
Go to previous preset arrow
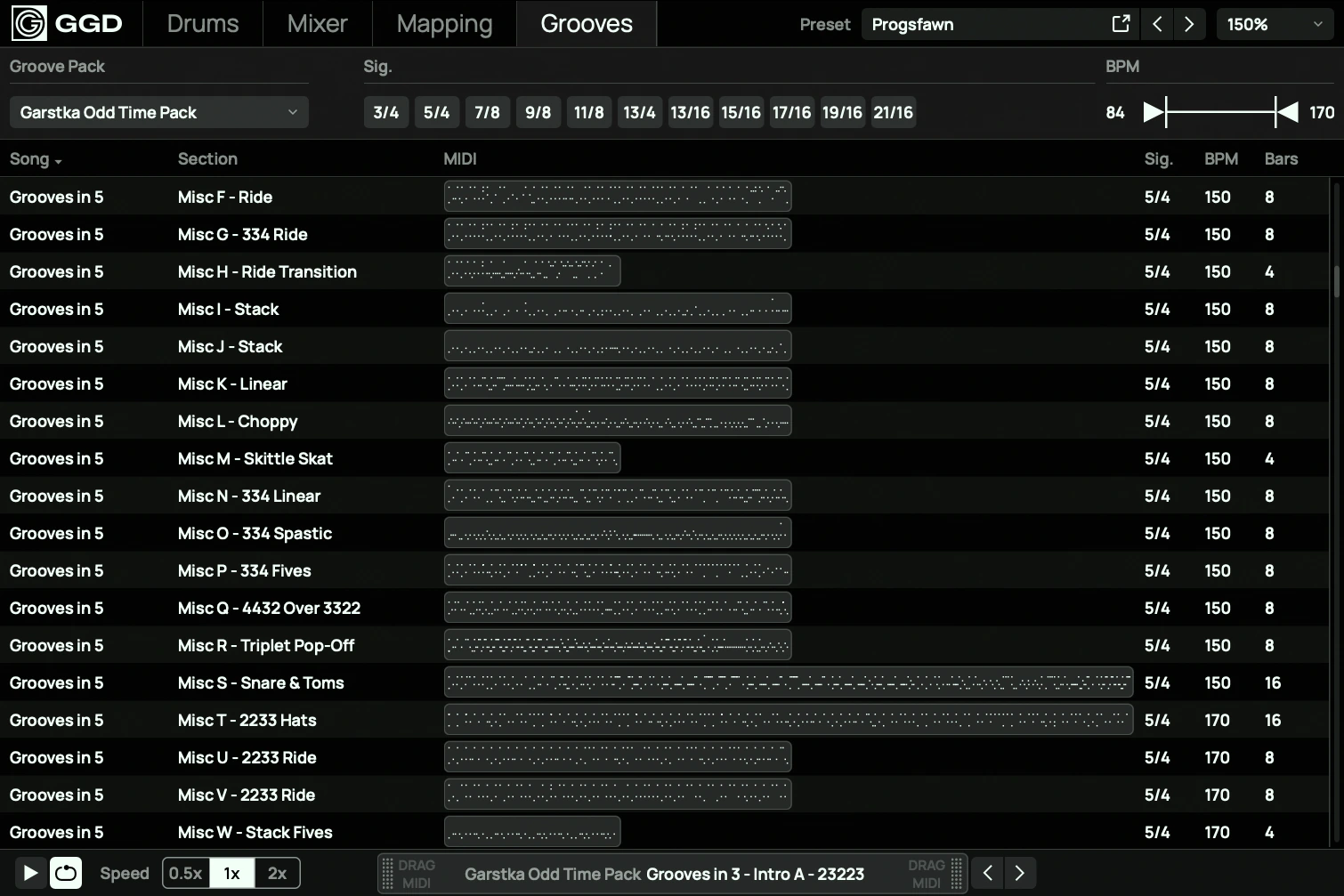coord(1157,24)
